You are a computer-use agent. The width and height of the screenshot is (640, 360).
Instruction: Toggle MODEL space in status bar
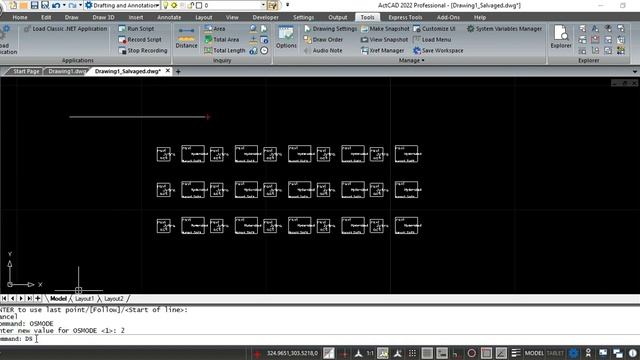[534, 353]
